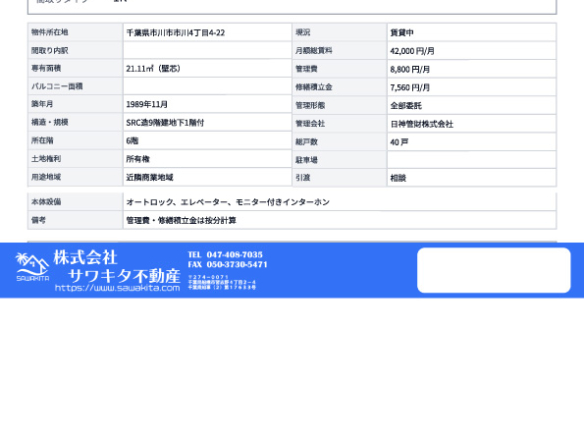Select the 管理費・修繕積立金は按分計算 remark
Image resolution: width=584 pixels, height=438 pixels.
[x=181, y=220]
